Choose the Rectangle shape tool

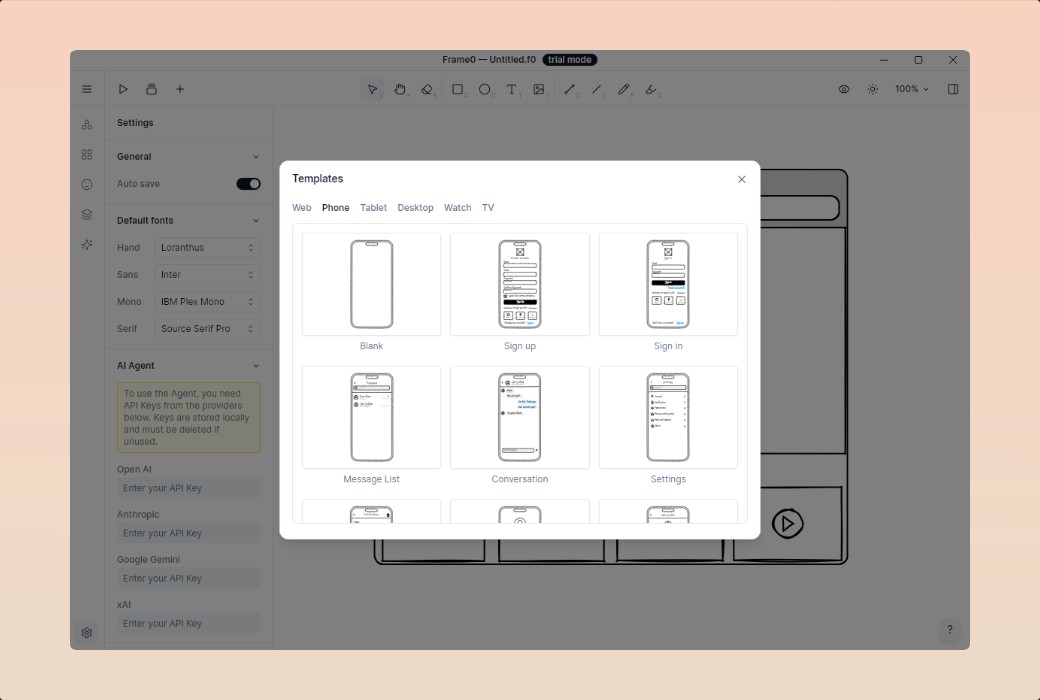(x=458, y=89)
